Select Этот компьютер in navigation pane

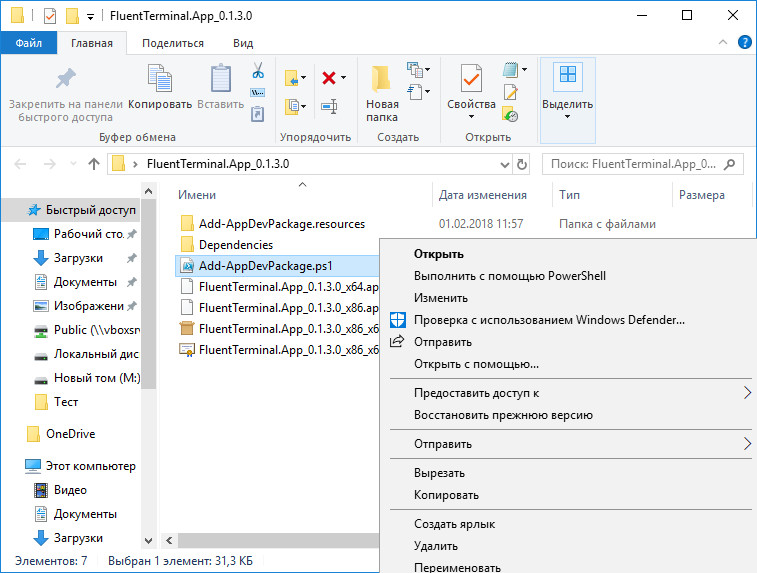(x=81, y=466)
